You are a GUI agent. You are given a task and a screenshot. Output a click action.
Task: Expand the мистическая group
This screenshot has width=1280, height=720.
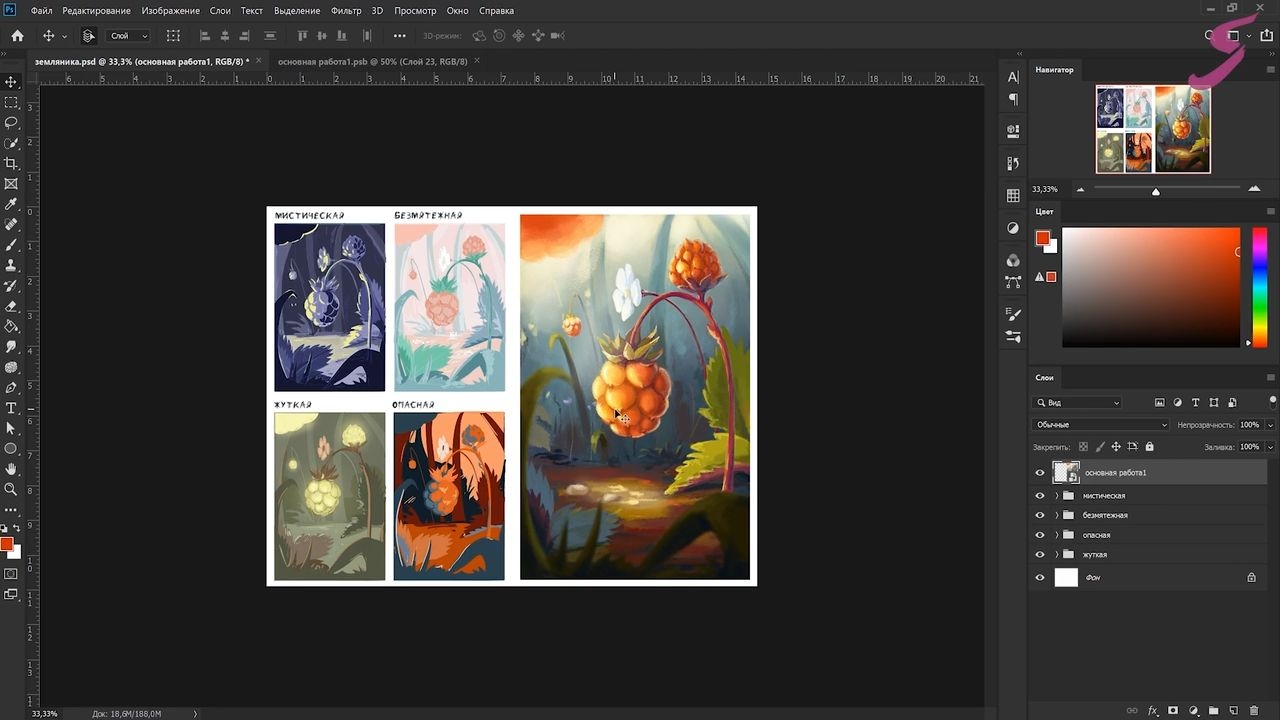tap(1056, 496)
